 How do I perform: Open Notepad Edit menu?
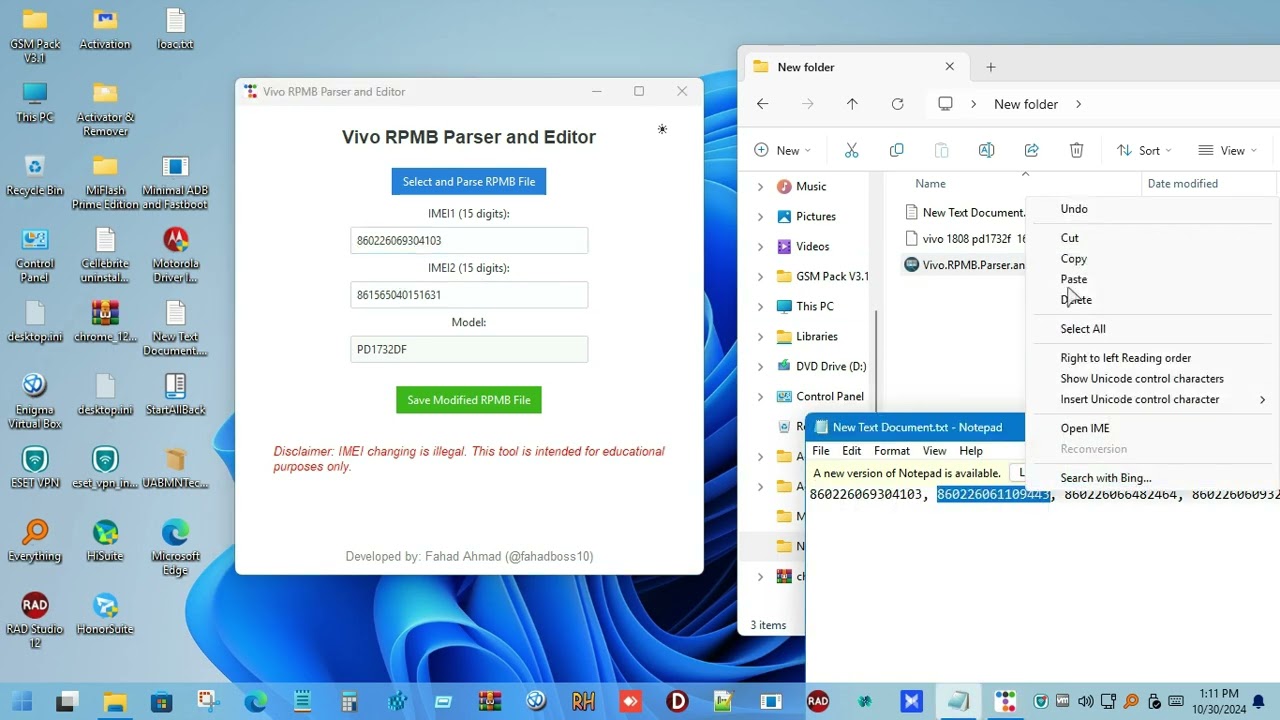pyautogui.click(x=852, y=451)
